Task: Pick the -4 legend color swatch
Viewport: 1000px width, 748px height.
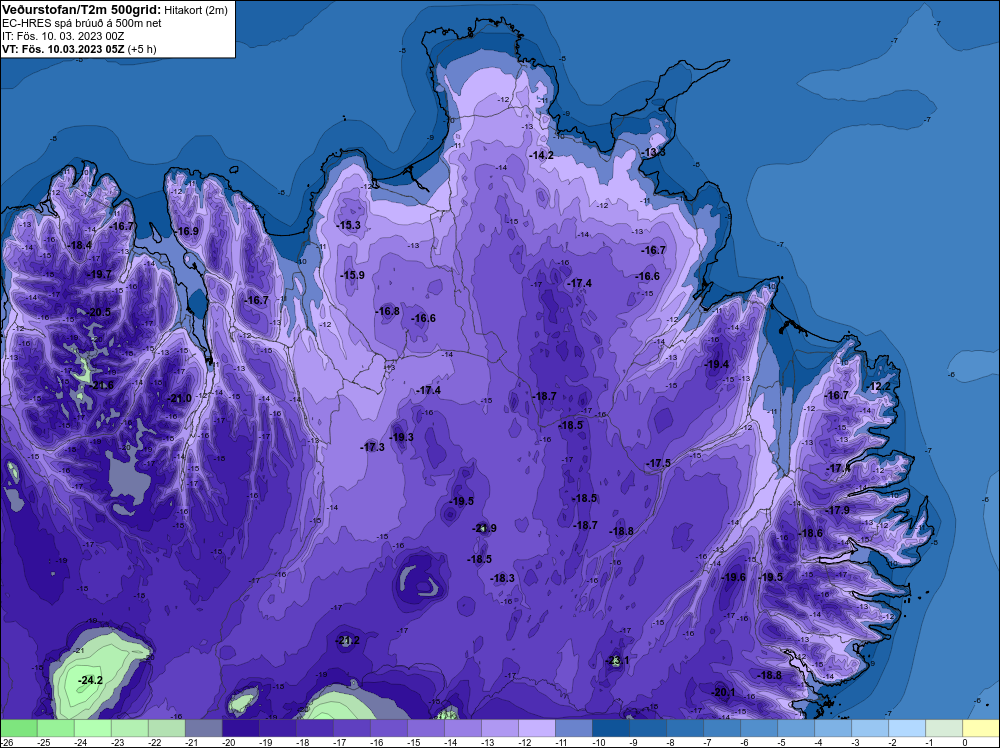Action: (833, 728)
